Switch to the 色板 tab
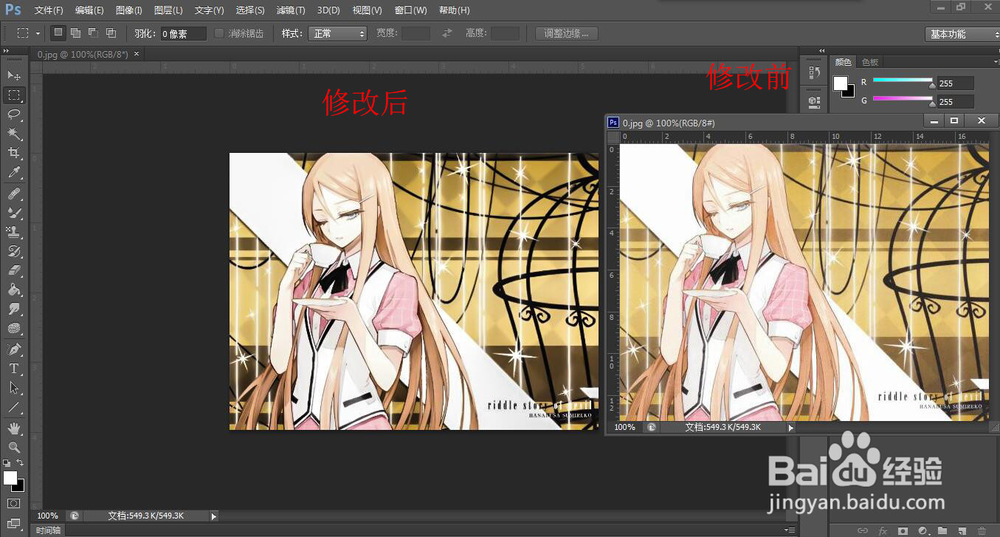 [870, 62]
